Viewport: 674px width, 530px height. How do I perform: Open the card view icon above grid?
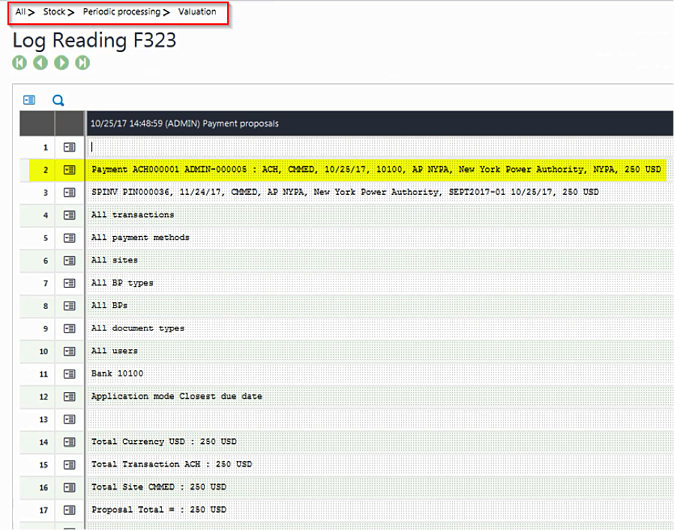coord(30,100)
